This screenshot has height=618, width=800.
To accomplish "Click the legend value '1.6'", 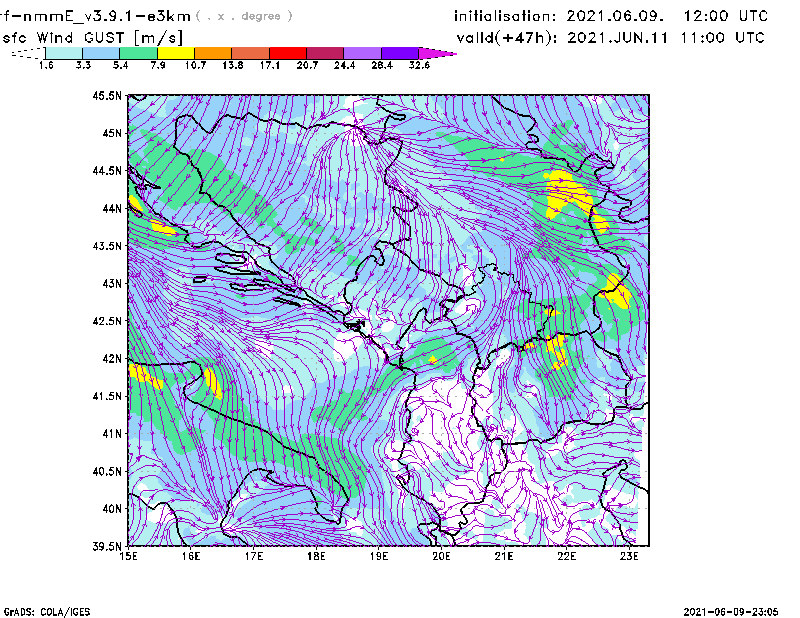I will (46, 65).
